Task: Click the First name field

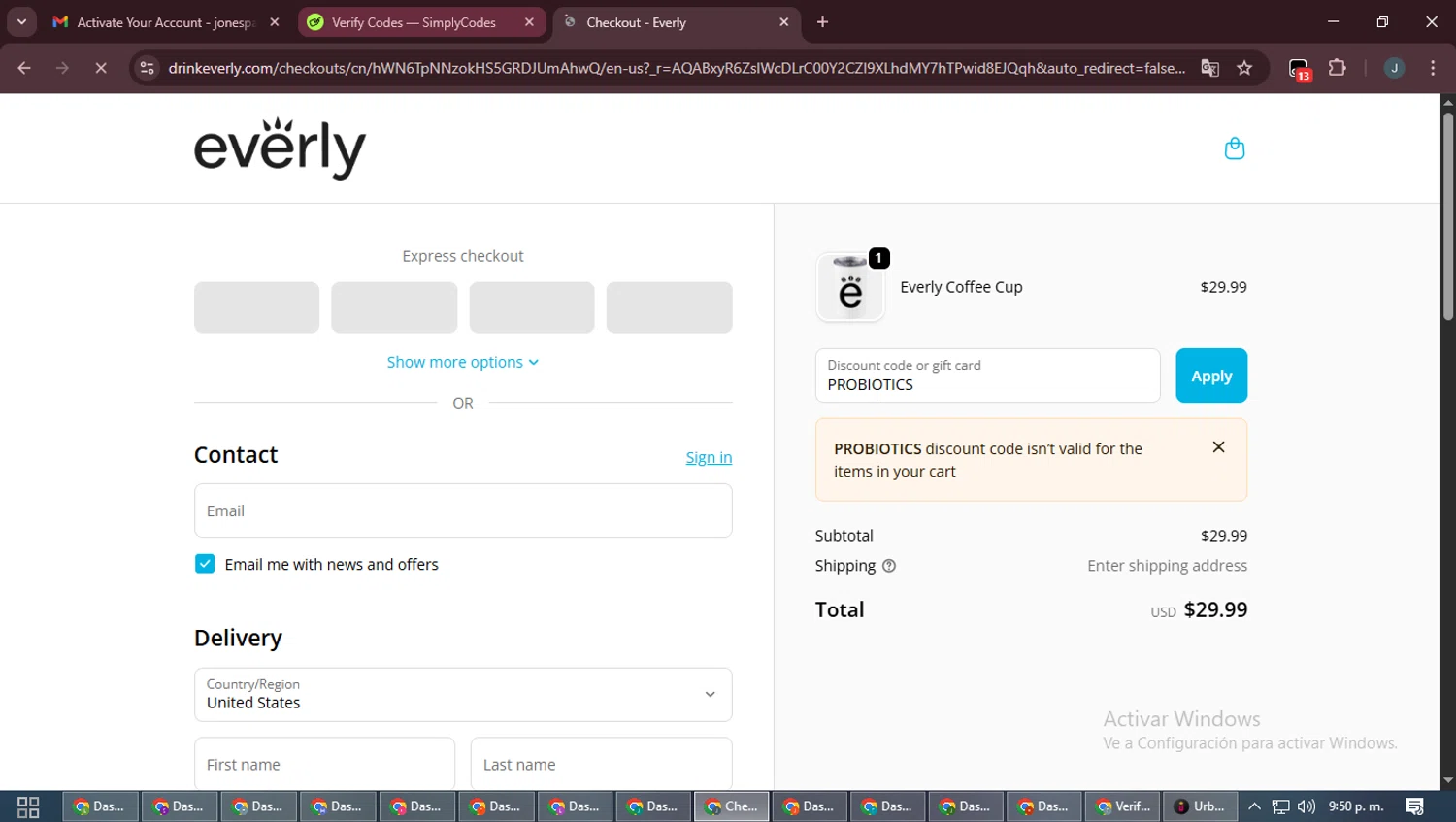Action: coord(324,764)
